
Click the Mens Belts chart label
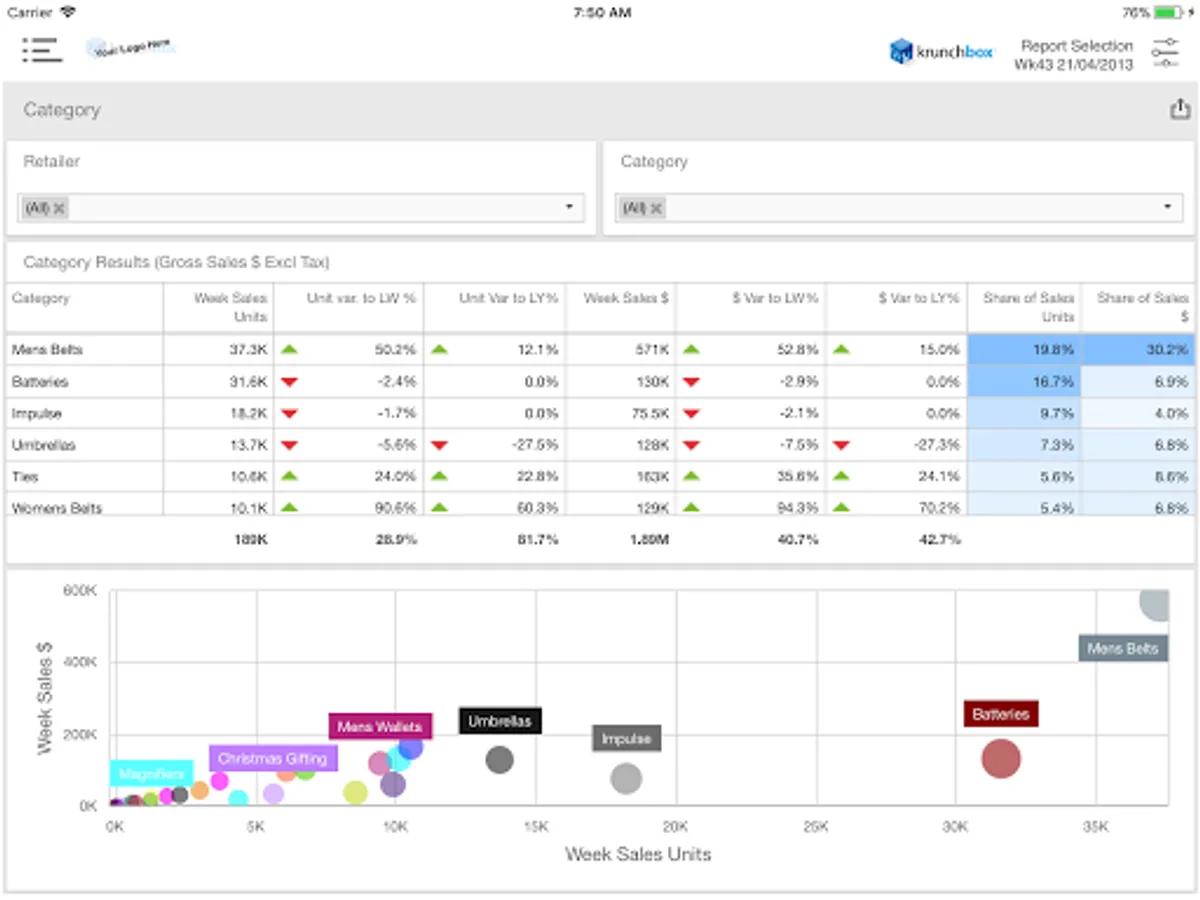[x=1122, y=648]
